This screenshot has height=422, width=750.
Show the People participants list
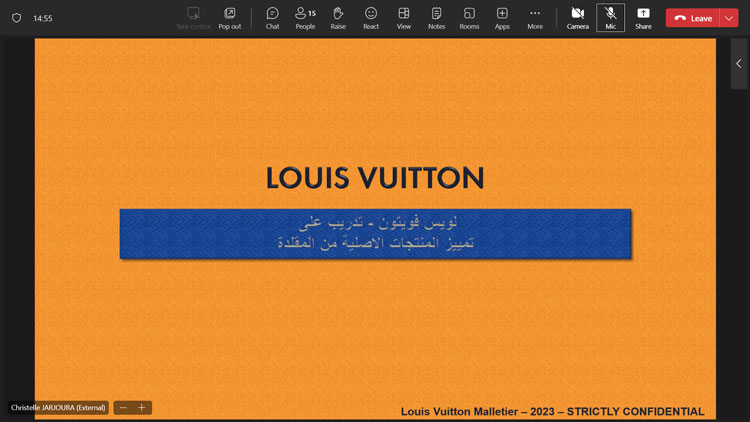coord(305,17)
